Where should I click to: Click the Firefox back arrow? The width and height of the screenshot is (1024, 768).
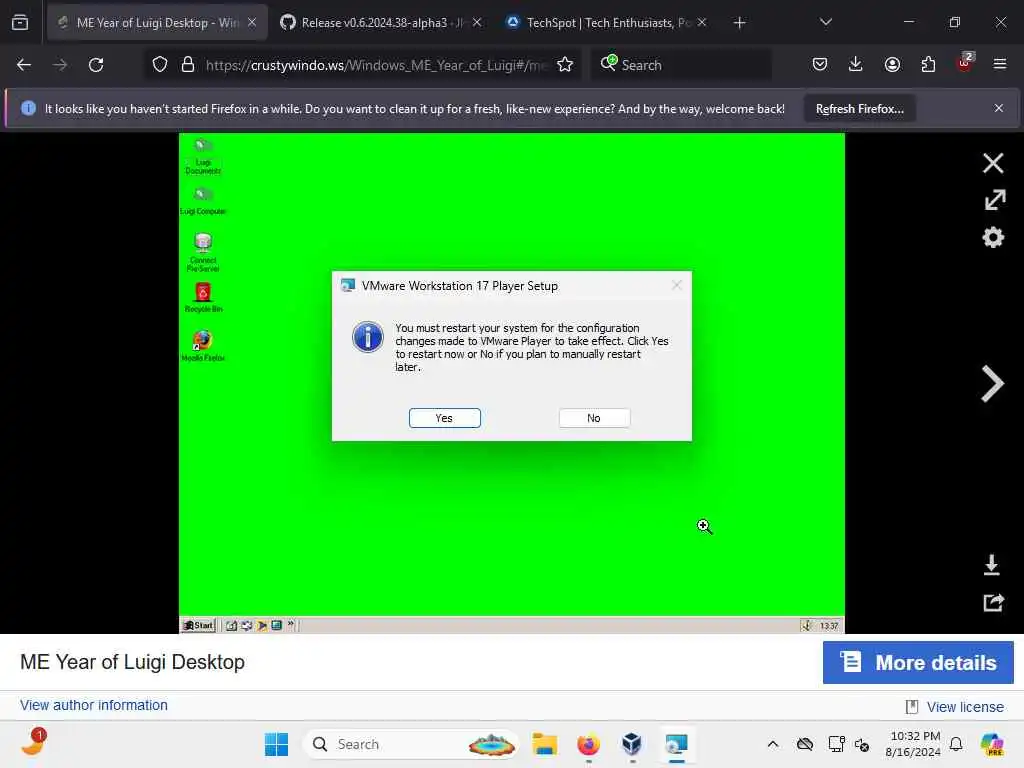click(24, 65)
